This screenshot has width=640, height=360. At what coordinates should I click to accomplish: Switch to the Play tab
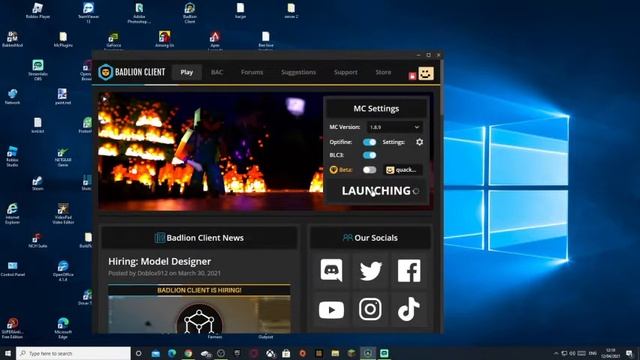[x=187, y=72]
